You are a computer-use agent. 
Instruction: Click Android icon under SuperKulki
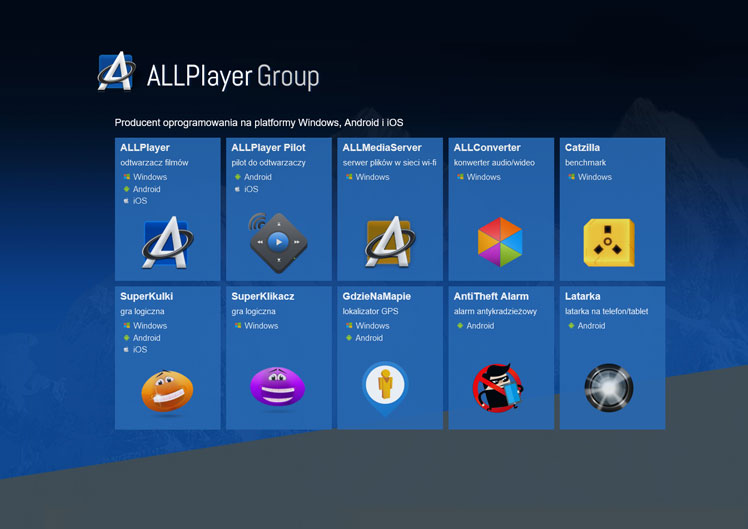(126, 338)
